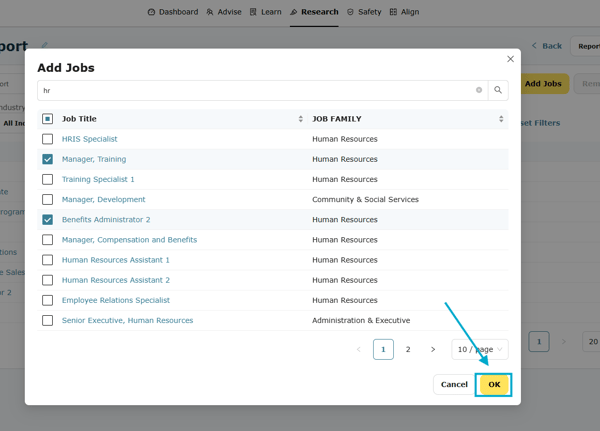Click the Research icon in top navigation
This screenshot has height=431, width=600.
pos(293,12)
